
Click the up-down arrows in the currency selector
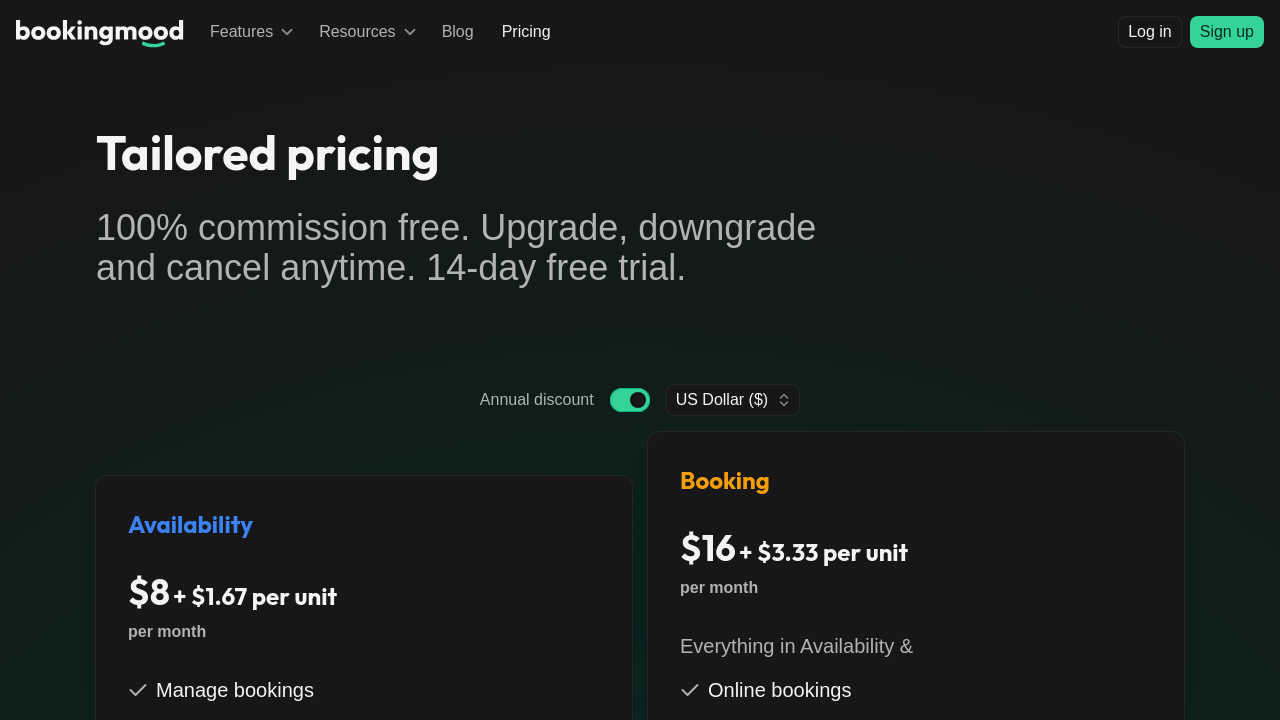[x=784, y=400]
